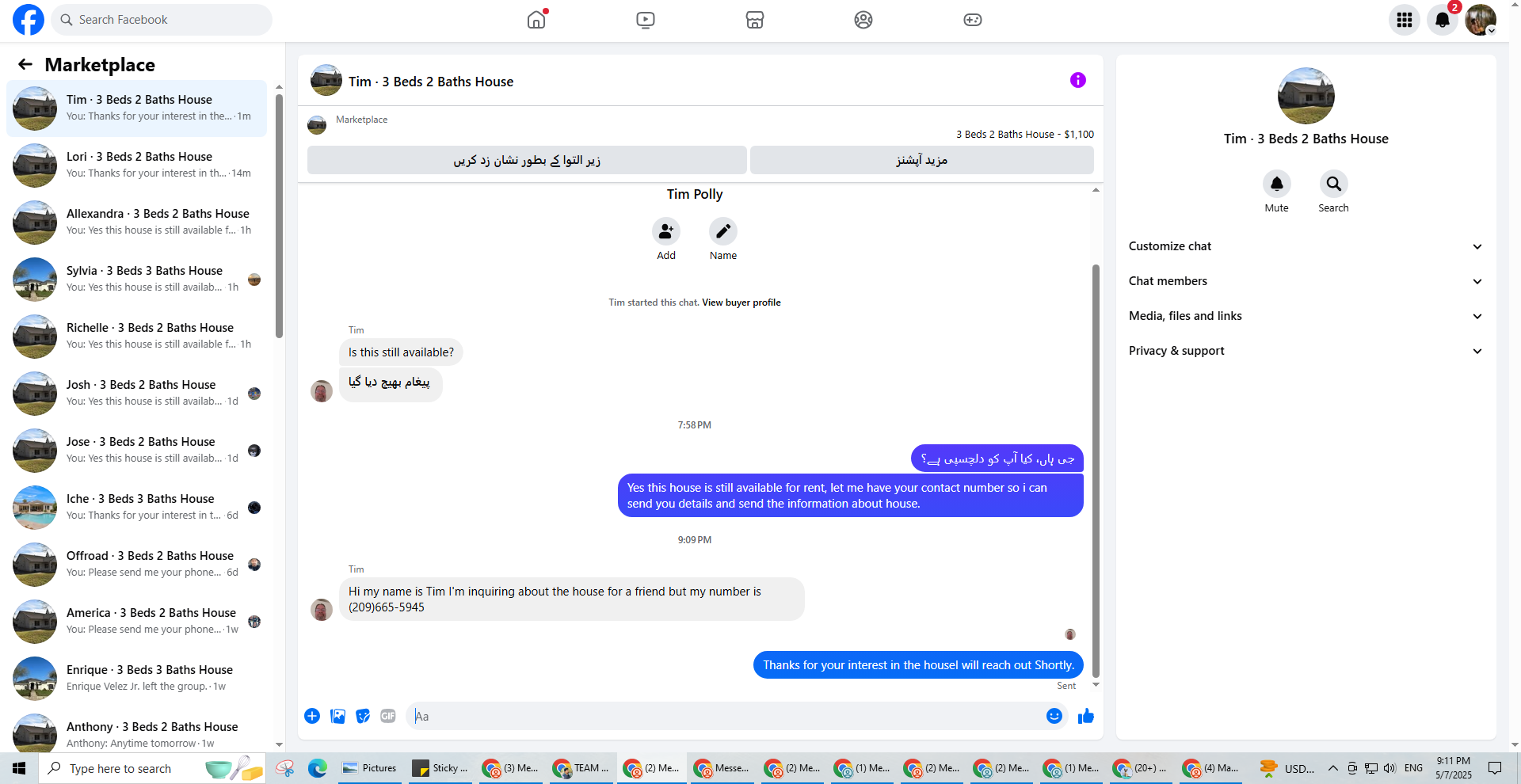Click conversation list scrollbar
Screen dimensions: 1521x784
tap(279, 215)
